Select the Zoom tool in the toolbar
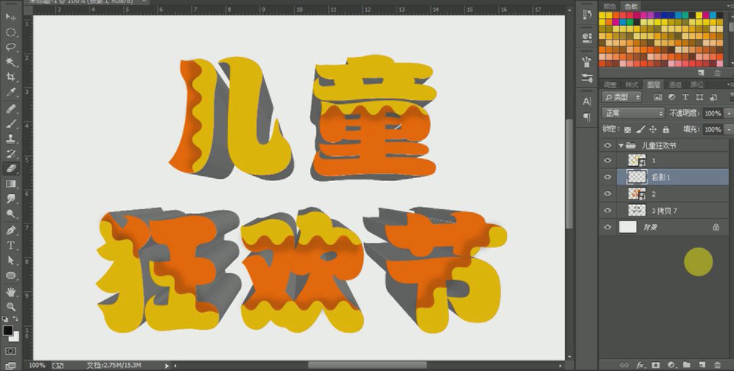This screenshot has height=371, width=734. pos(11,307)
